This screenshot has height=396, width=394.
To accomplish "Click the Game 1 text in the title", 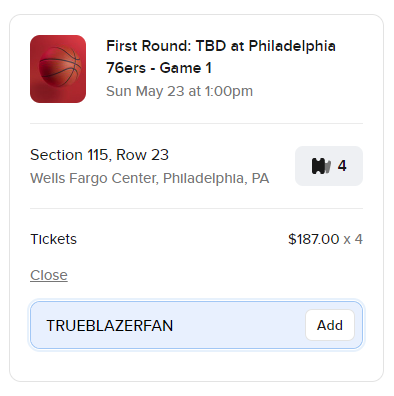I will click(186, 68).
